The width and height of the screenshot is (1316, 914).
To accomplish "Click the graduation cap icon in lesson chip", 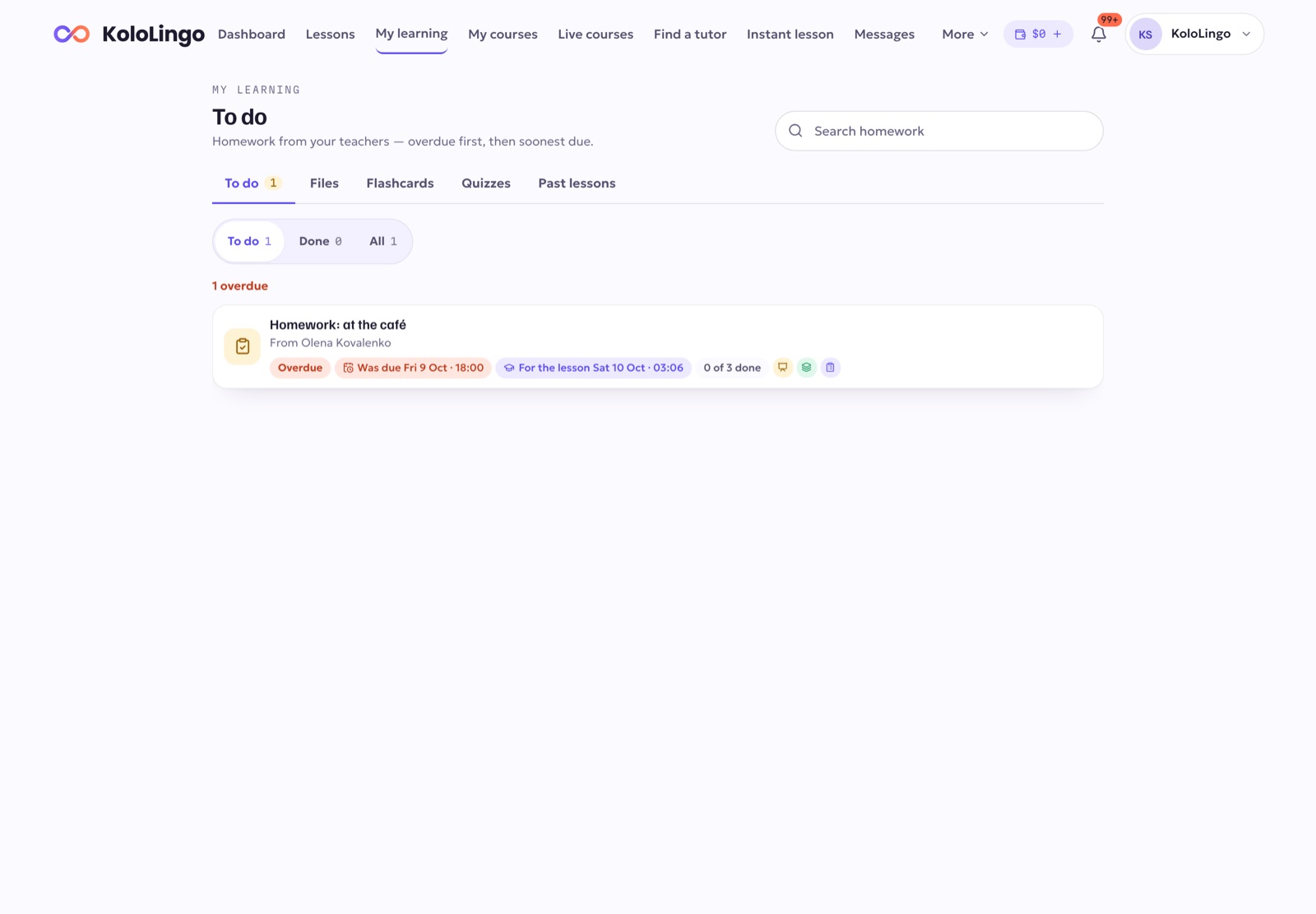I will coord(509,368).
